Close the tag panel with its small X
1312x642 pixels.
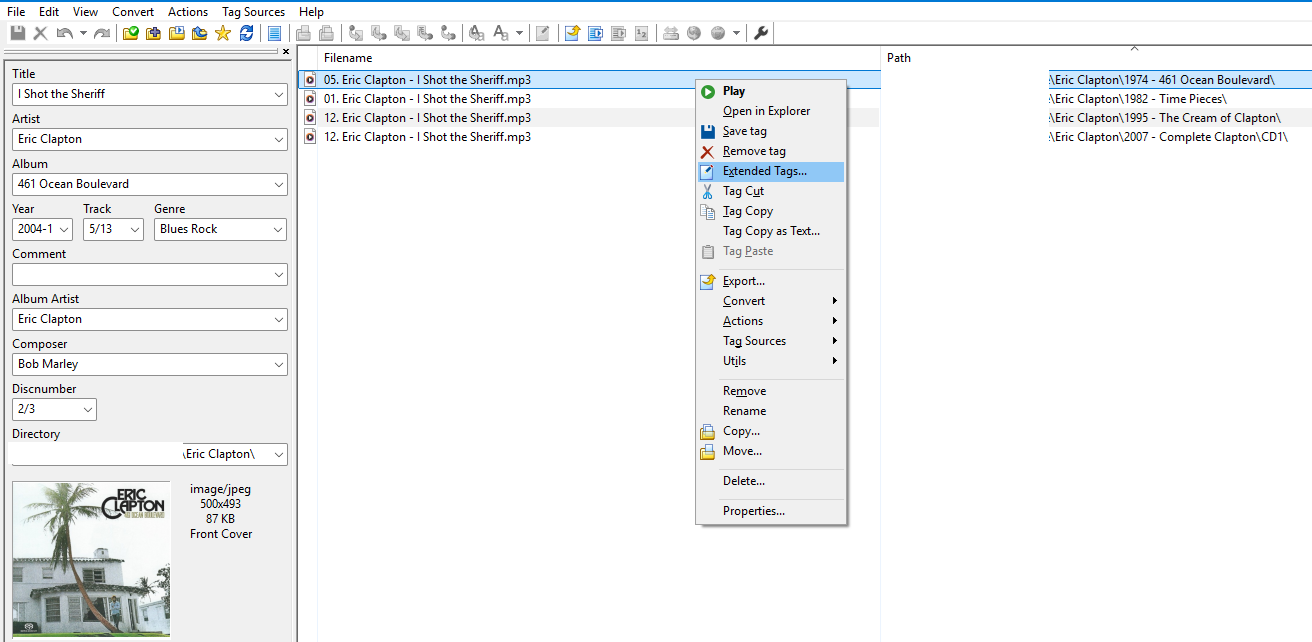pos(286,51)
